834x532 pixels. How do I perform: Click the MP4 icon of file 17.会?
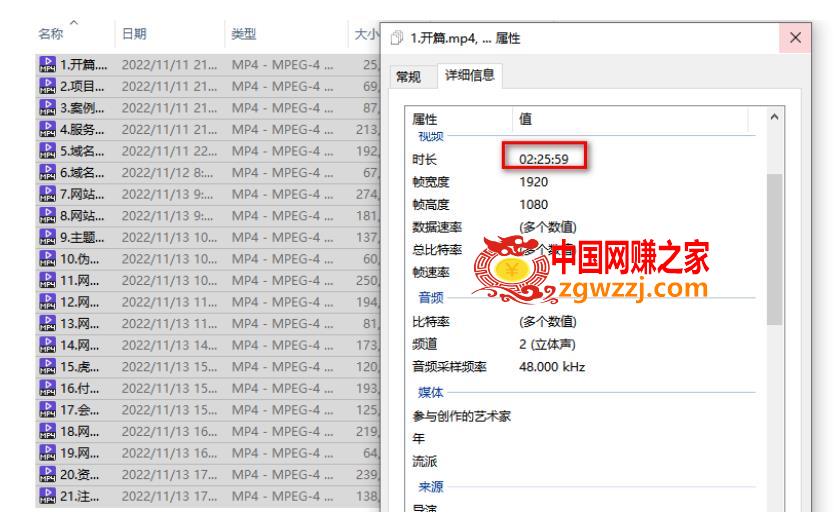pyautogui.click(x=47, y=410)
